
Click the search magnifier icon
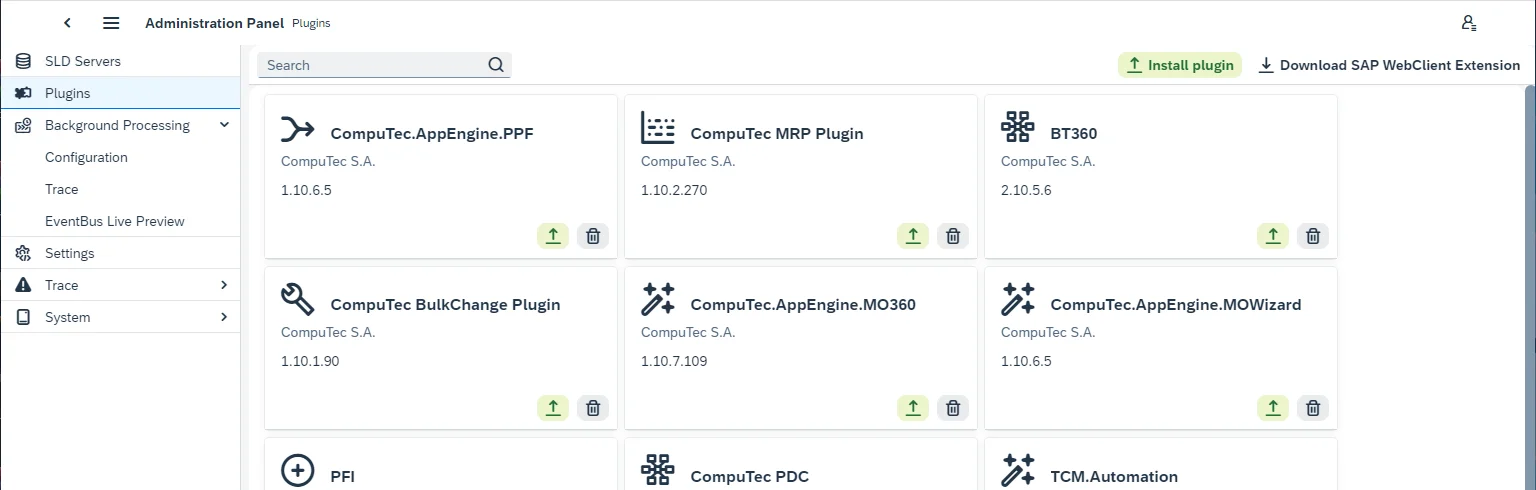point(496,65)
